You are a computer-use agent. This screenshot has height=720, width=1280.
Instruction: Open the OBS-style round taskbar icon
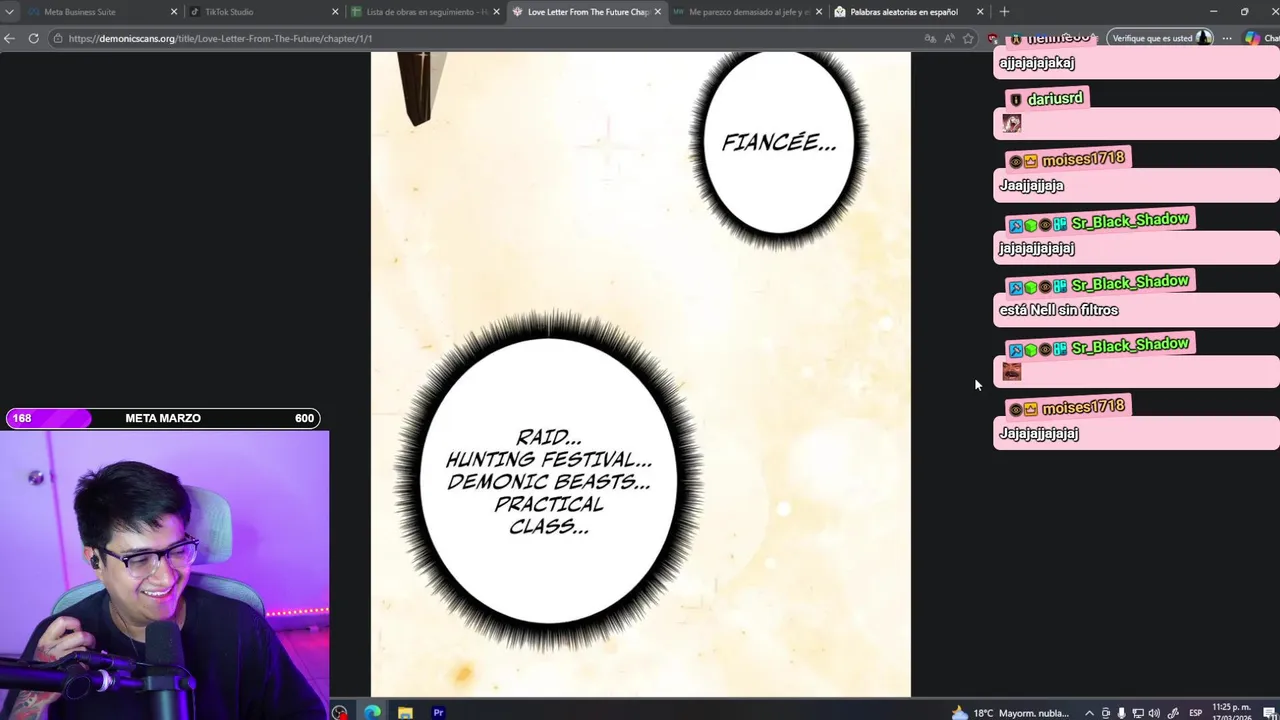340,713
